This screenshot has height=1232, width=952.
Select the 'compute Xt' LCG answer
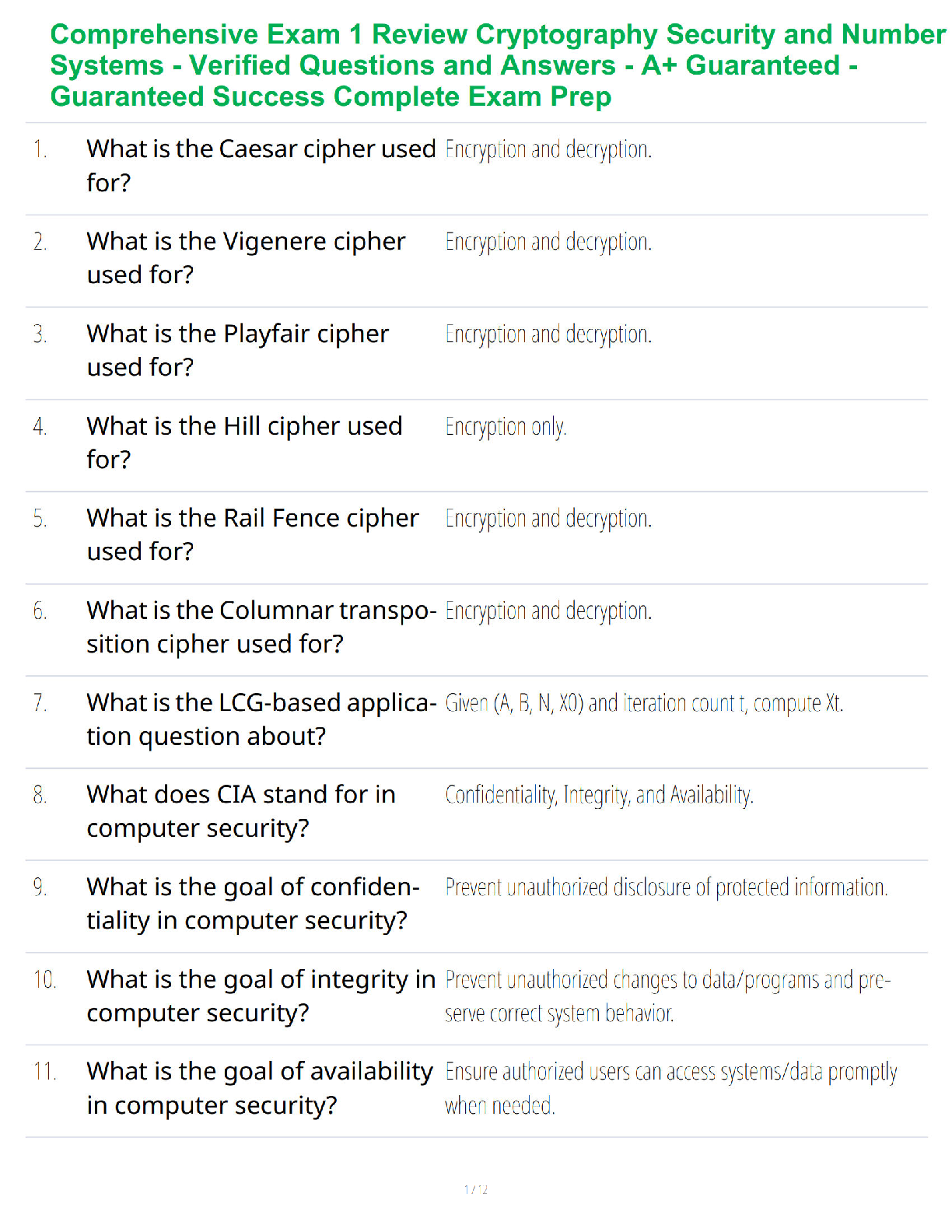click(644, 703)
